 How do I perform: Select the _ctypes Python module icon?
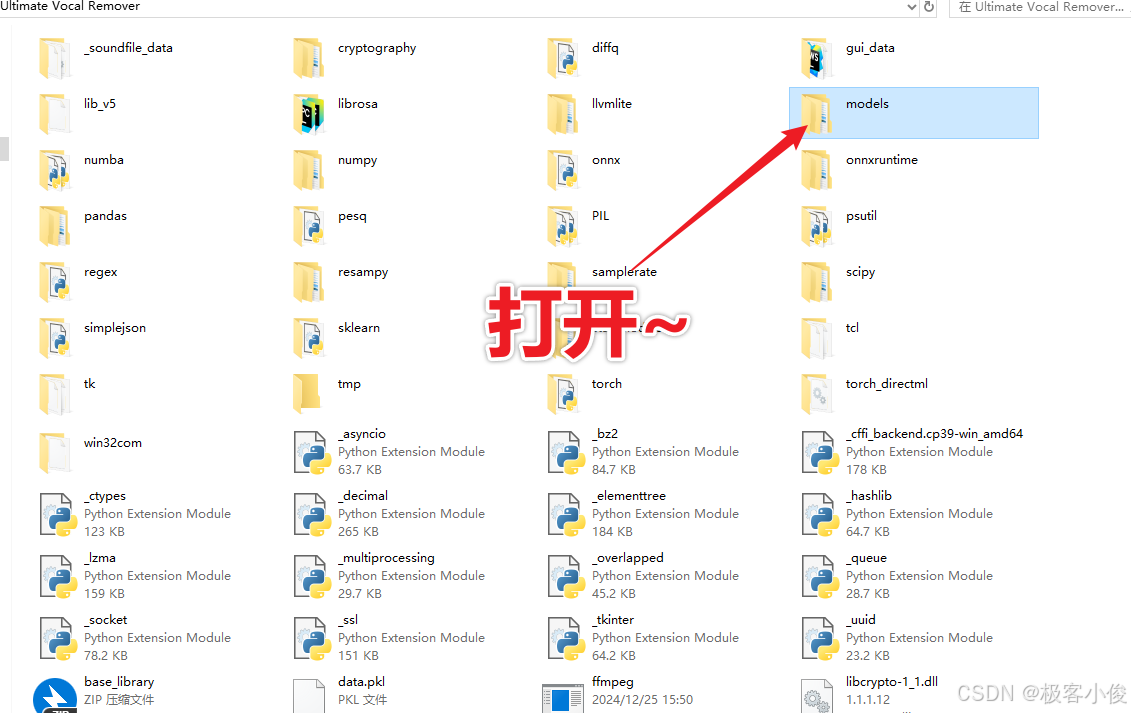[x=58, y=515]
